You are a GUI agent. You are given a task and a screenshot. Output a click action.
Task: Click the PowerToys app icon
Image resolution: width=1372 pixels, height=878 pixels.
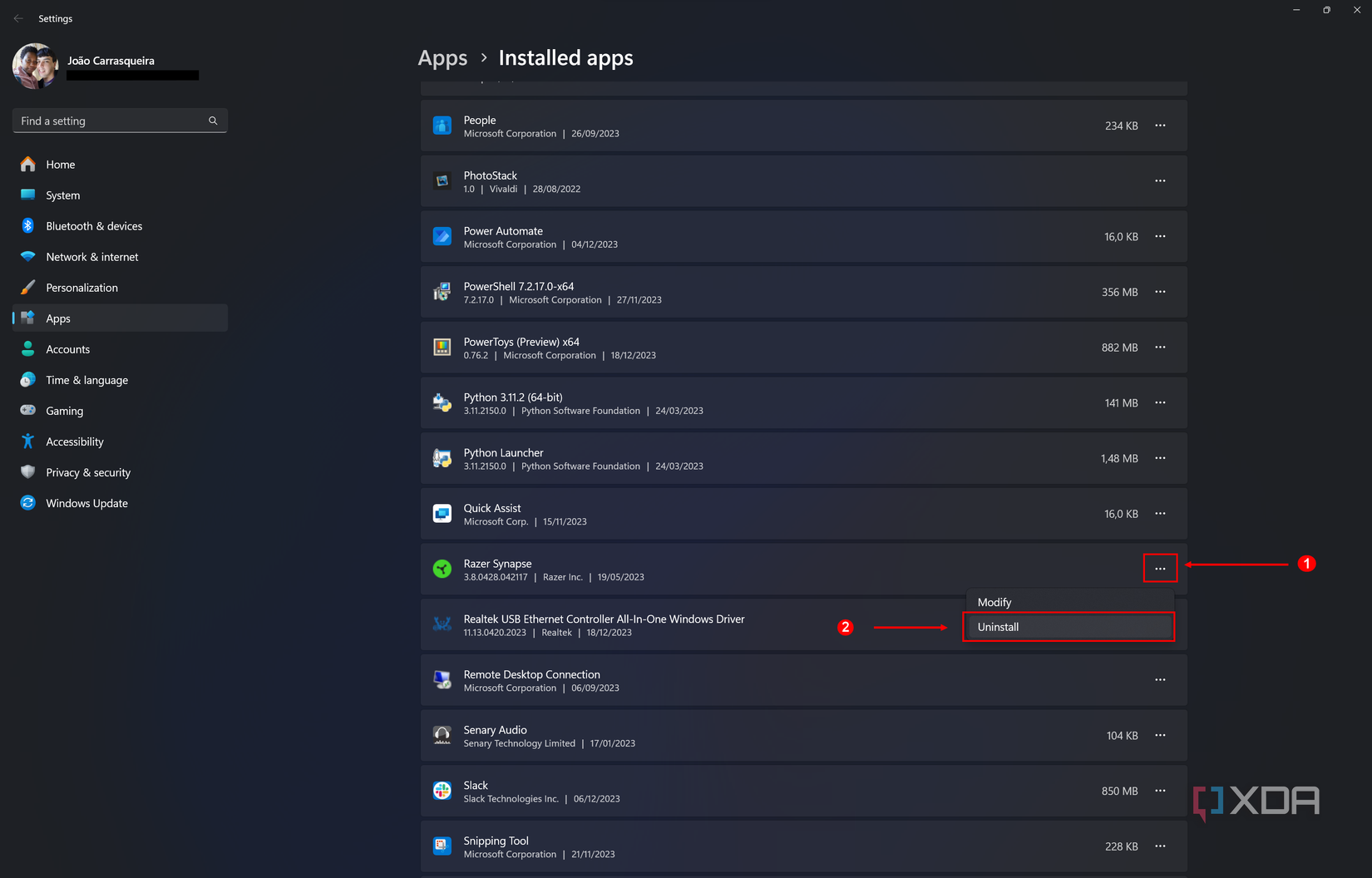[442, 348]
